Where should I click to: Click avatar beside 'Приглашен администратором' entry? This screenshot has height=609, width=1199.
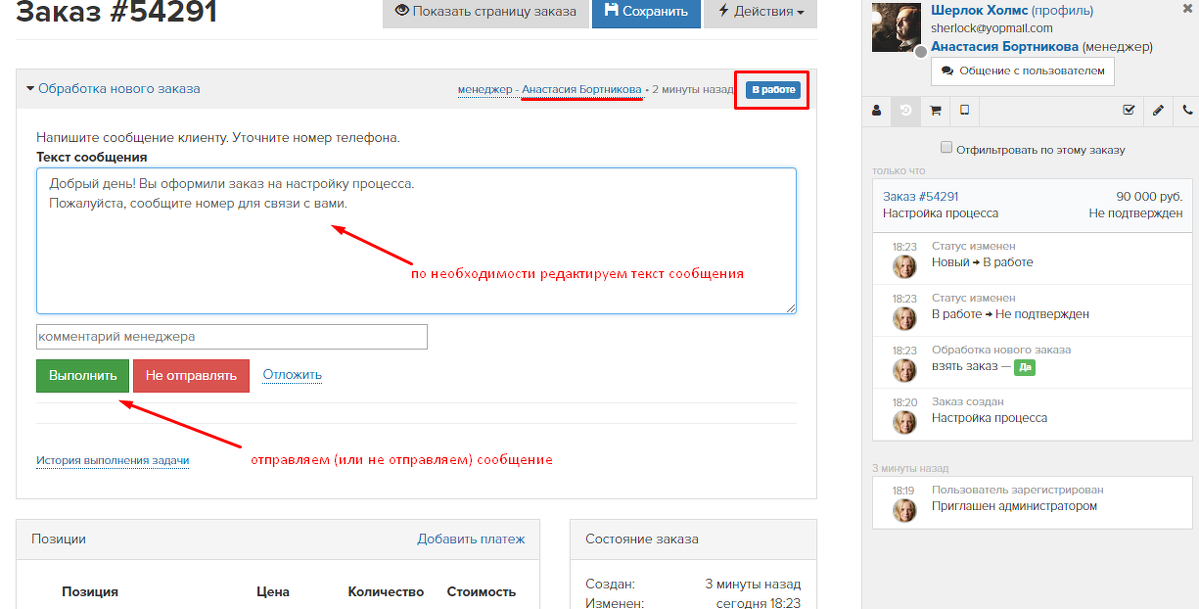[x=905, y=510]
